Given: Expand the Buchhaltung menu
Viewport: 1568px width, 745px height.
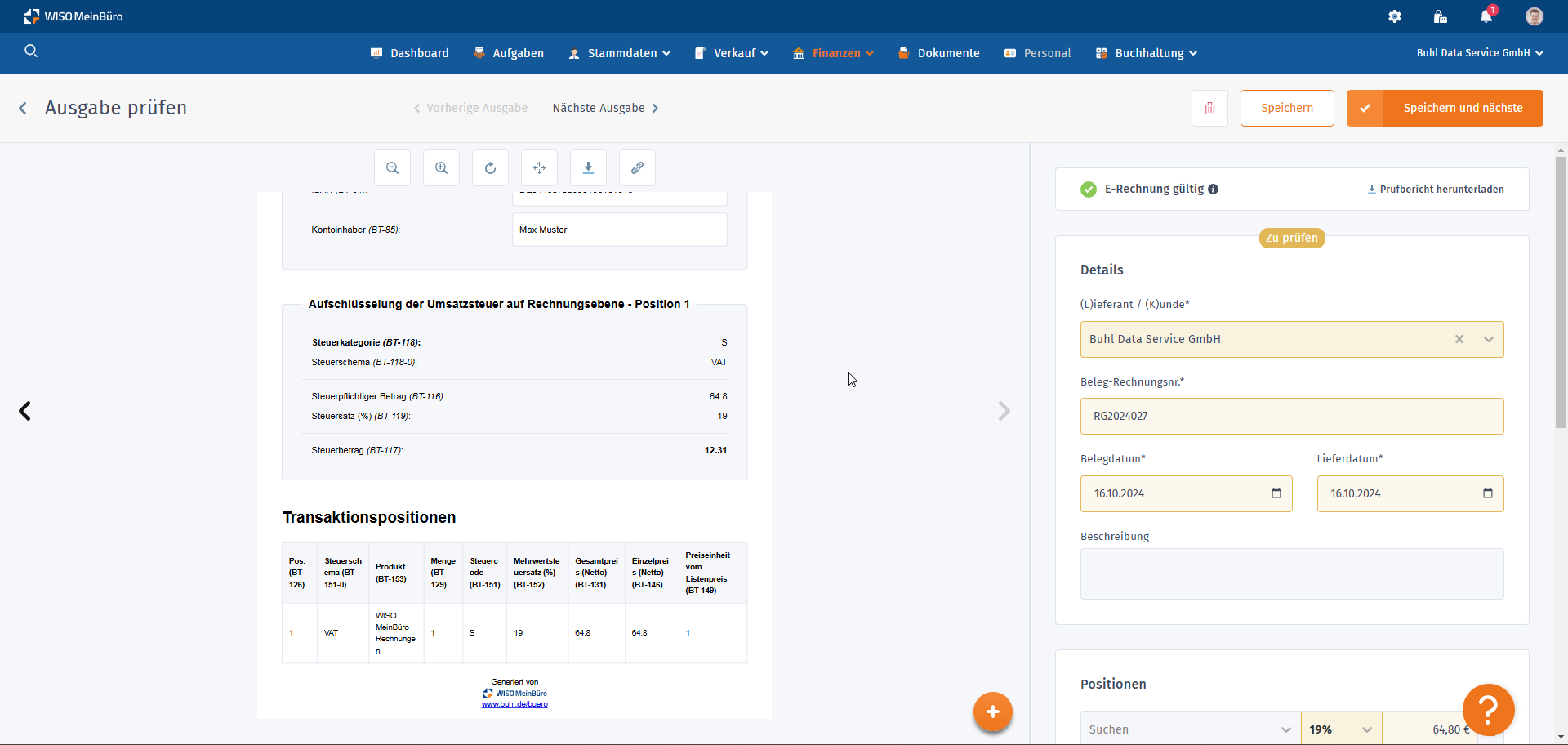Looking at the screenshot, I should [1147, 53].
